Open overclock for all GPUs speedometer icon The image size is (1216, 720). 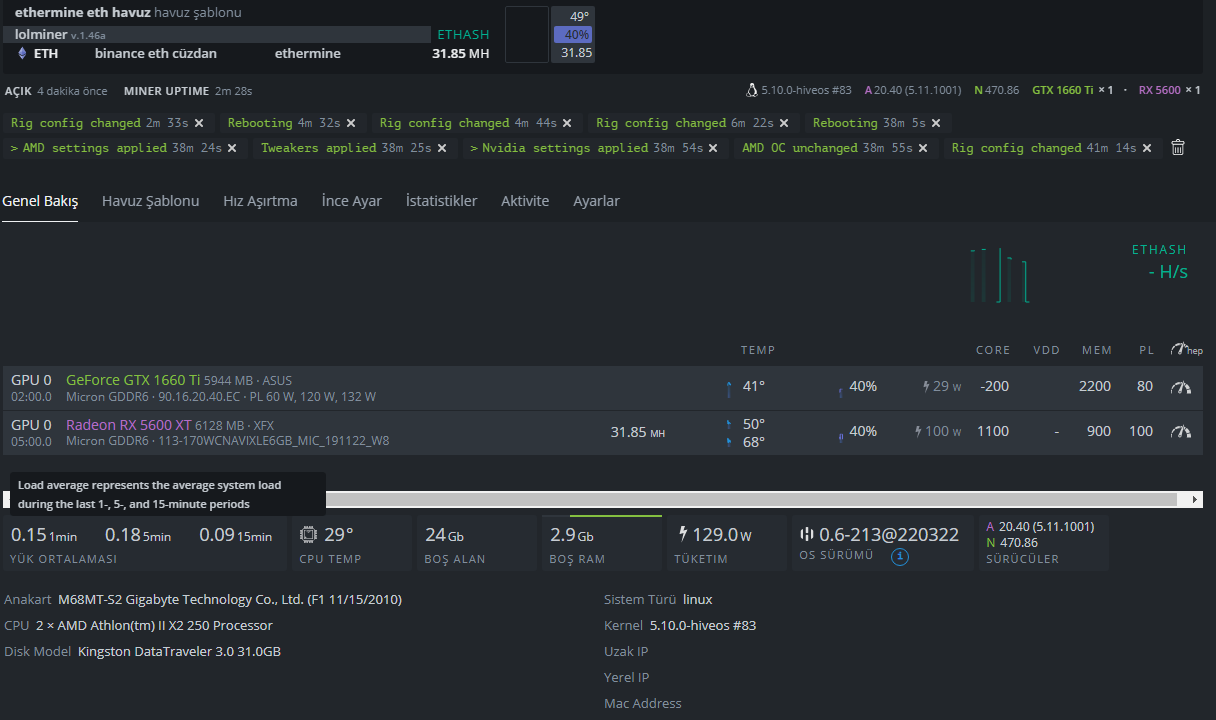point(1186,350)
